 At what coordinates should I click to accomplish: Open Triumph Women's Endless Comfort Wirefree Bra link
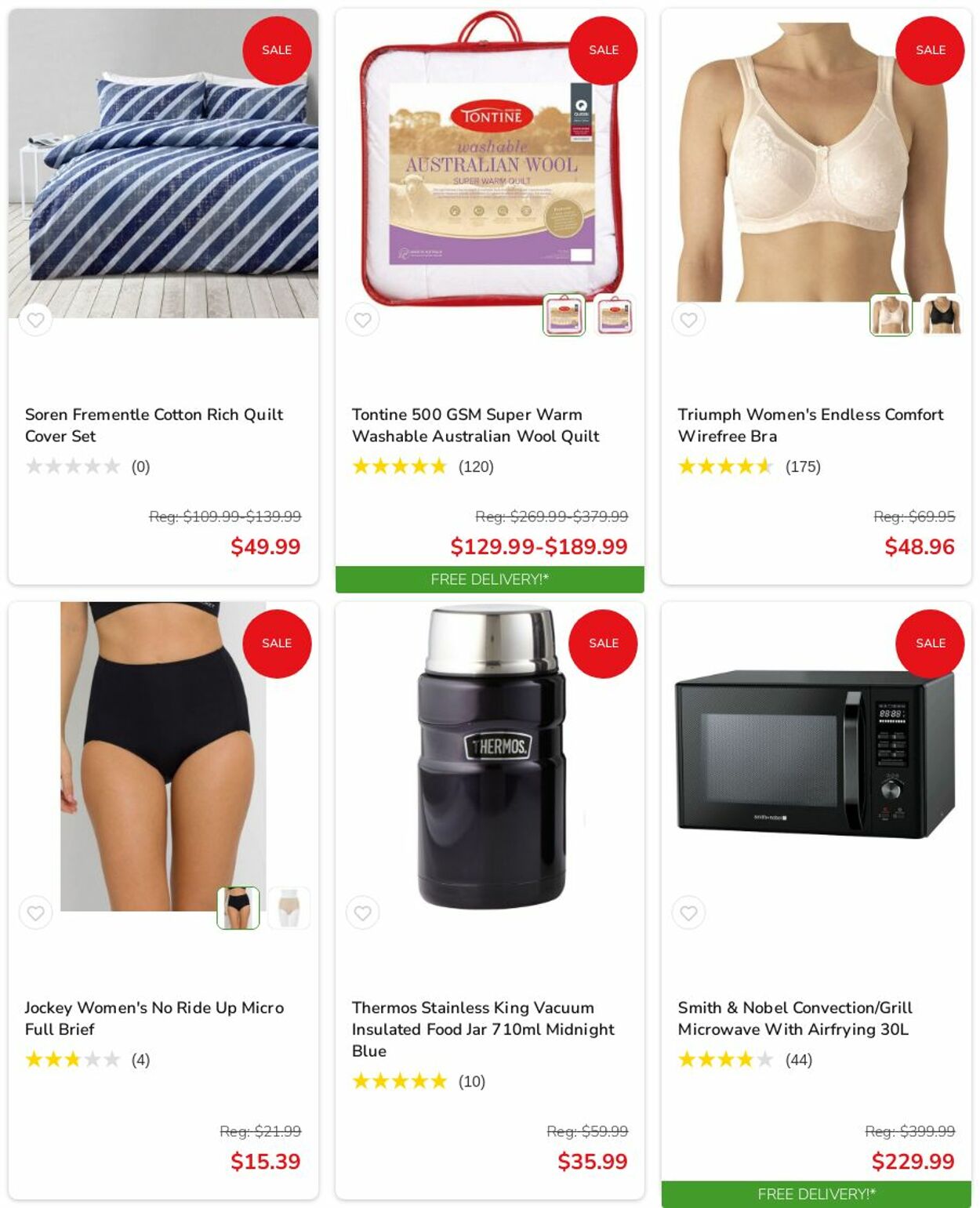point(810,425)
